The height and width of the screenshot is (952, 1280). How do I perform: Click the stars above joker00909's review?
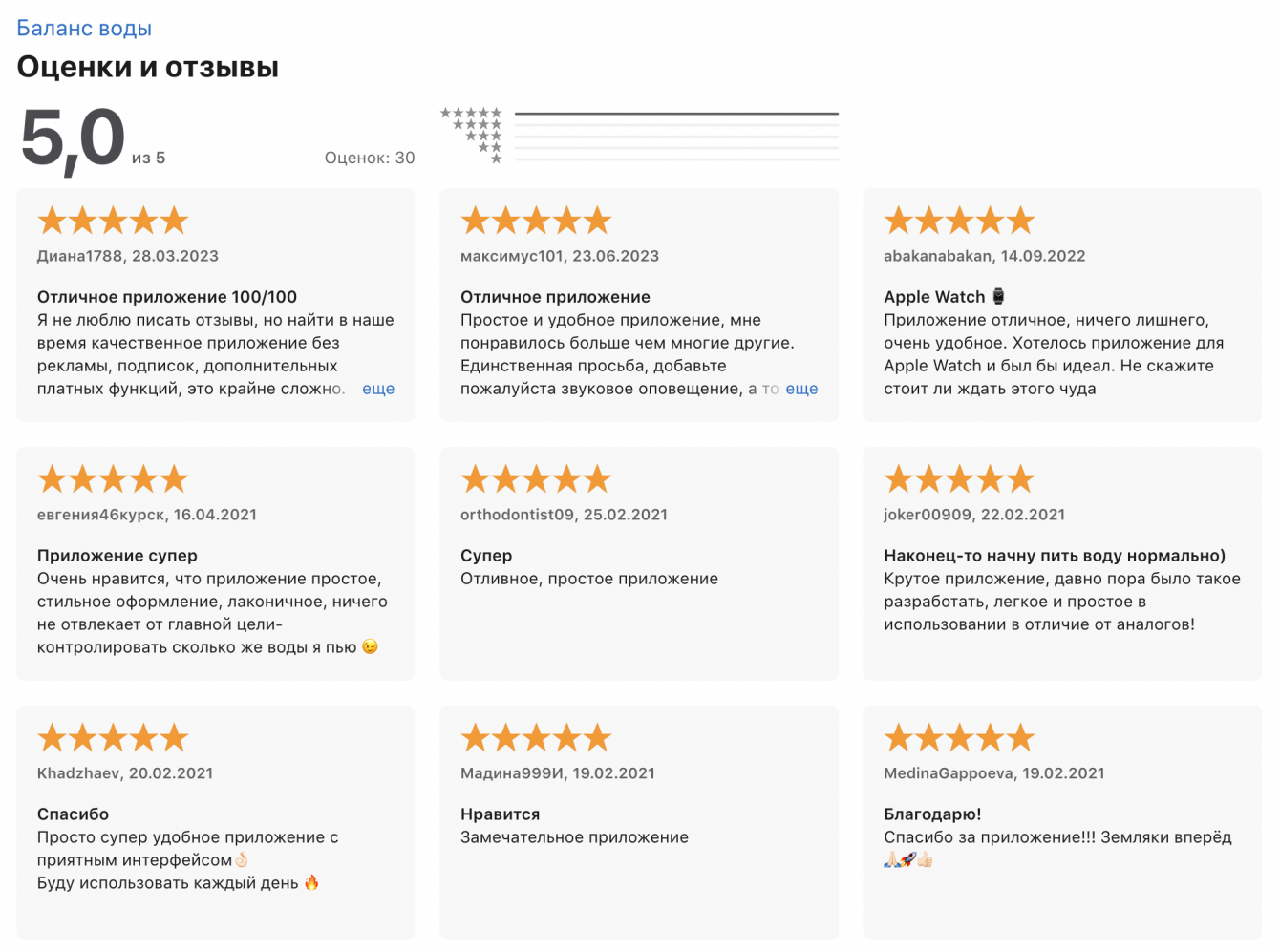click(x=959, y=479)
